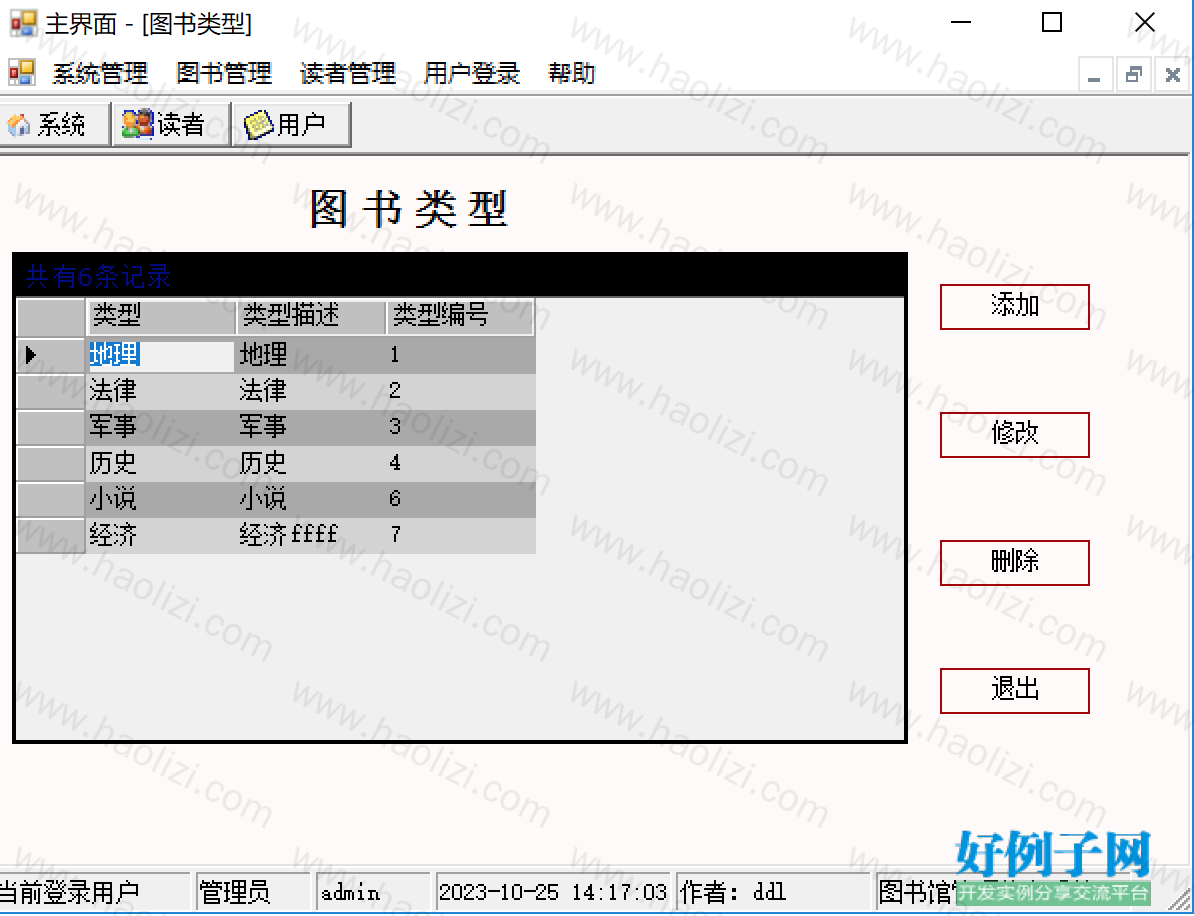The height and width of the screenshot is (916, 1194).
Task: Select the 法律 type cell
Action: coord(161,391)
